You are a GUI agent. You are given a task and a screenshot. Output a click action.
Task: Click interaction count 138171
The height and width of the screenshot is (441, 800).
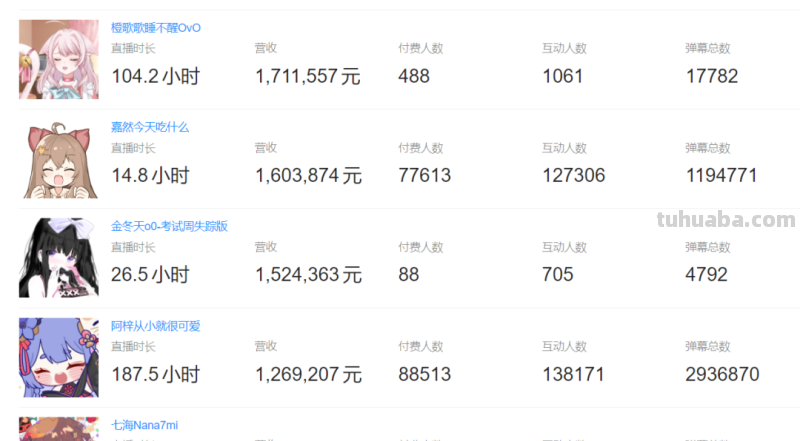coord(573,375)
